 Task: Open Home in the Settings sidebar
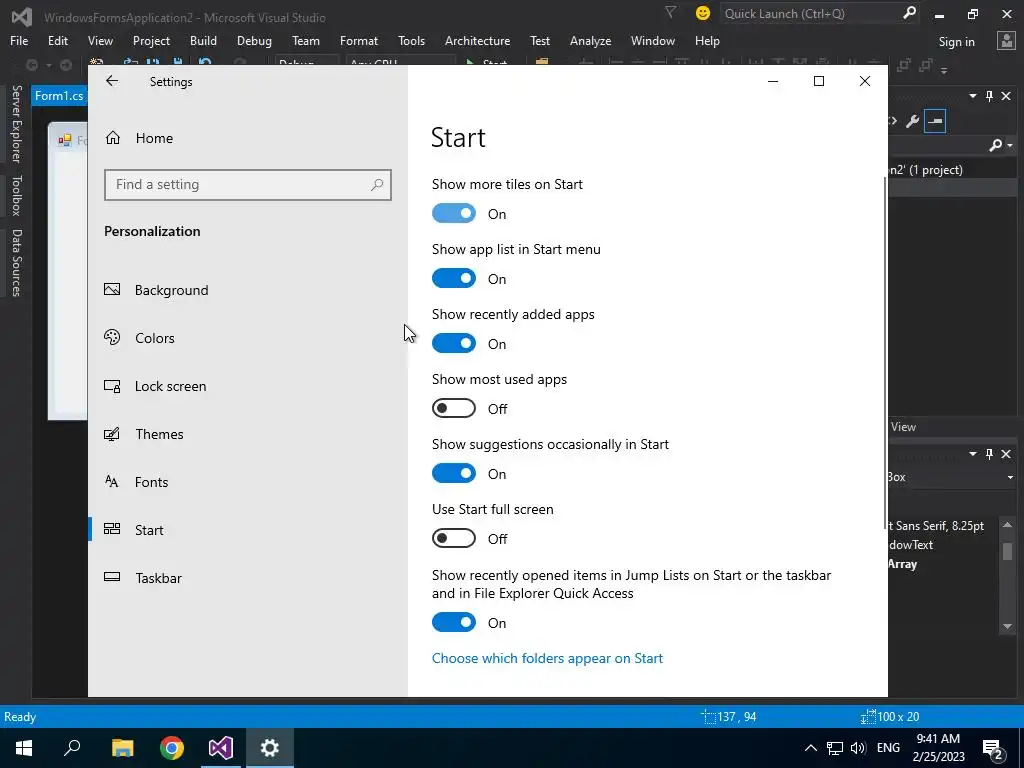[x=154, y=138]
